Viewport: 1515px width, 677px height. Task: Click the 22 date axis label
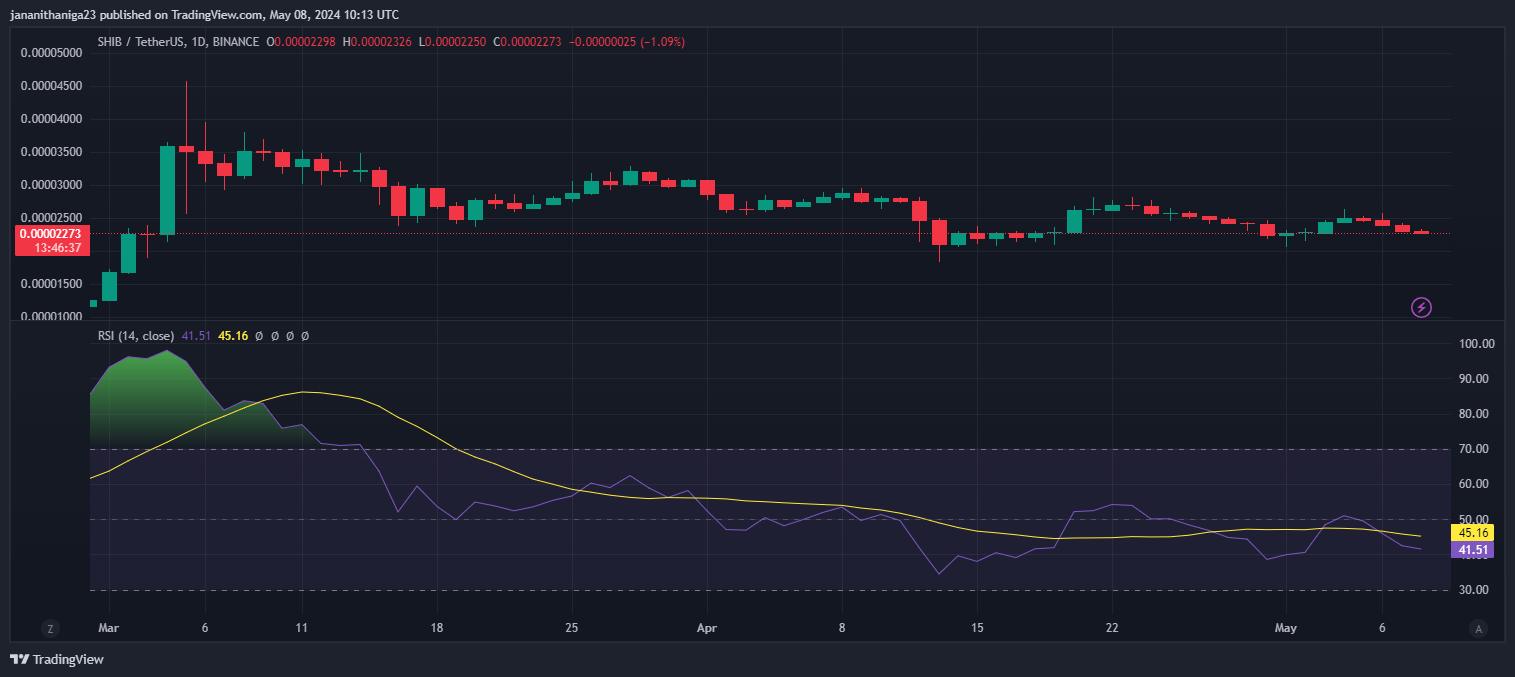point(1112,628)
